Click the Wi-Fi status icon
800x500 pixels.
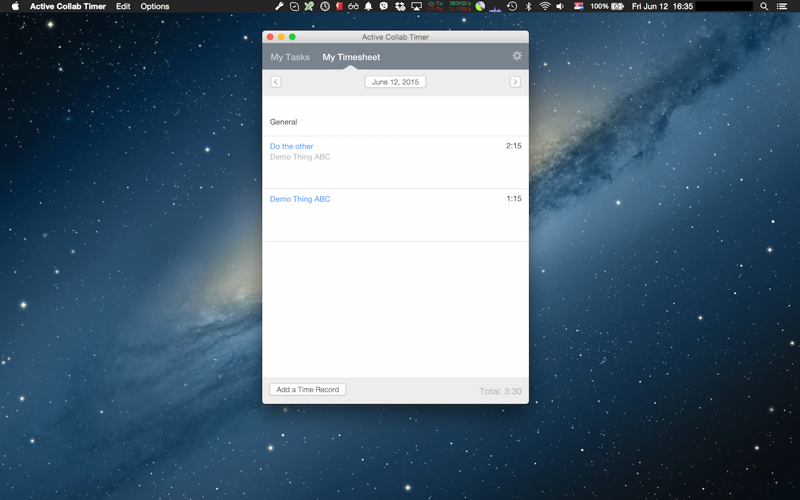coord(545,6)
